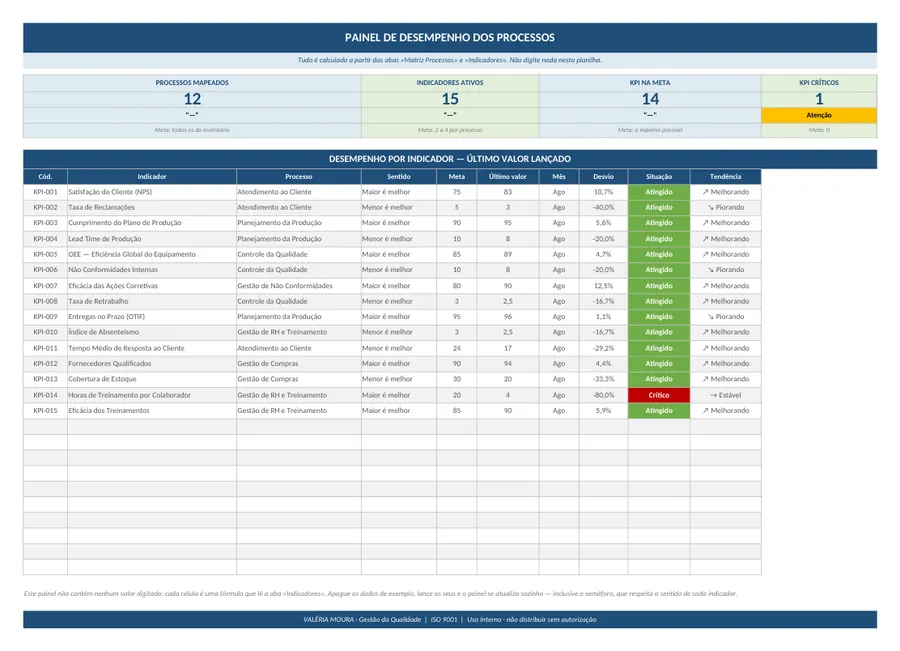Select 'Índice de Absenteísmo' cell

coord(152,332)
